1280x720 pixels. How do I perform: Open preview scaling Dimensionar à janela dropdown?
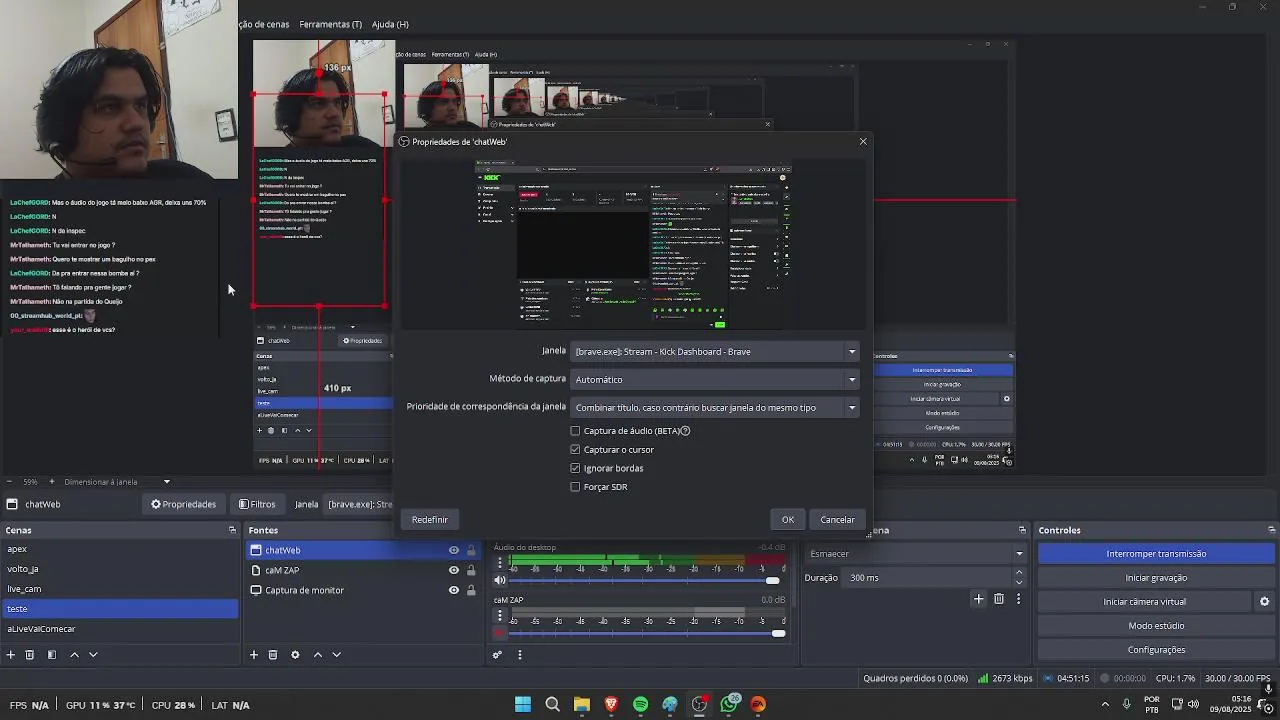[x=116, y=482]
